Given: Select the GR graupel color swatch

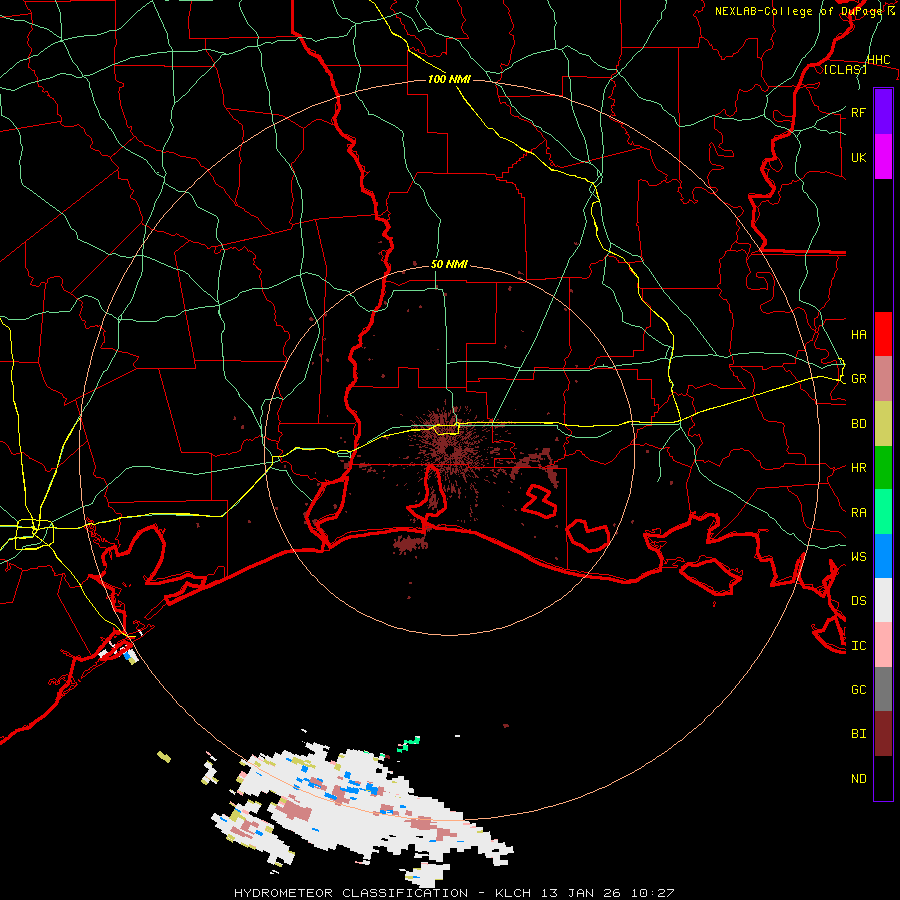Looking at the screenshot, I should [883, 379].
